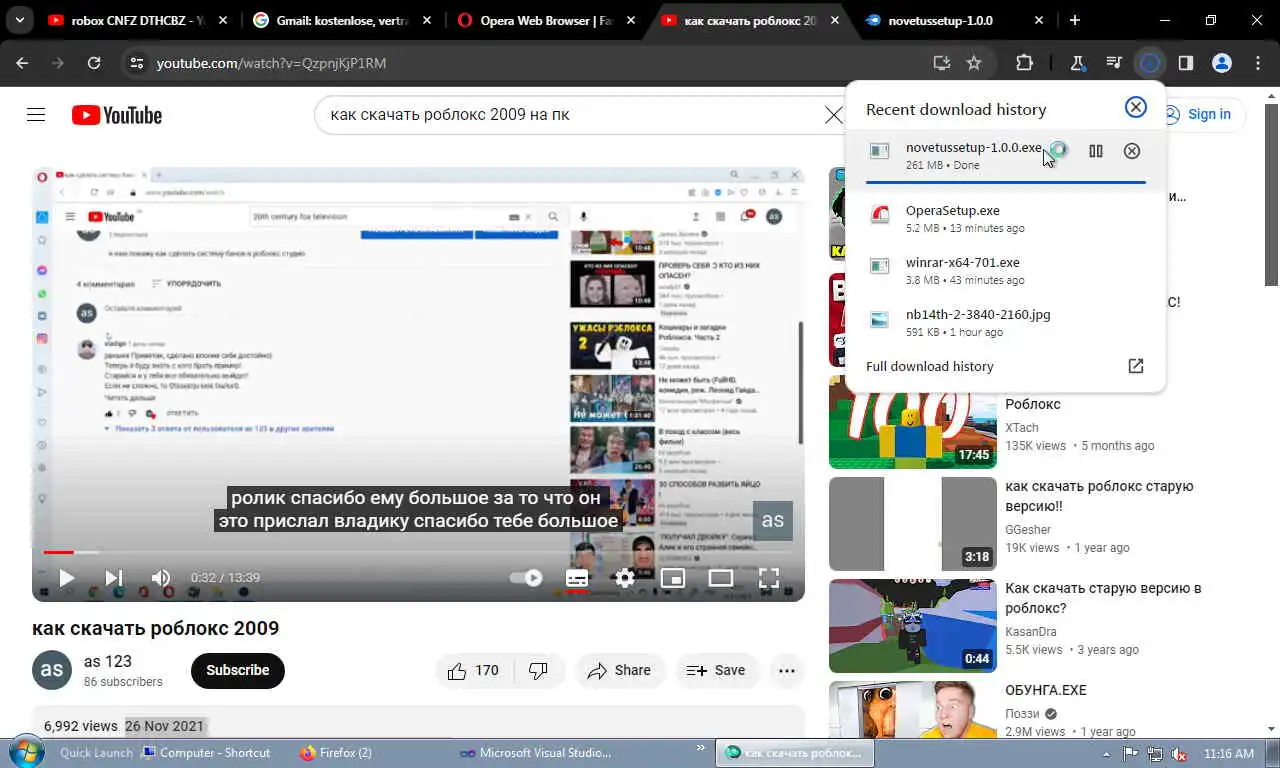Screen dimensions: 1280x768
Task: Sign in to YouTube
Action: point(1198,114)
